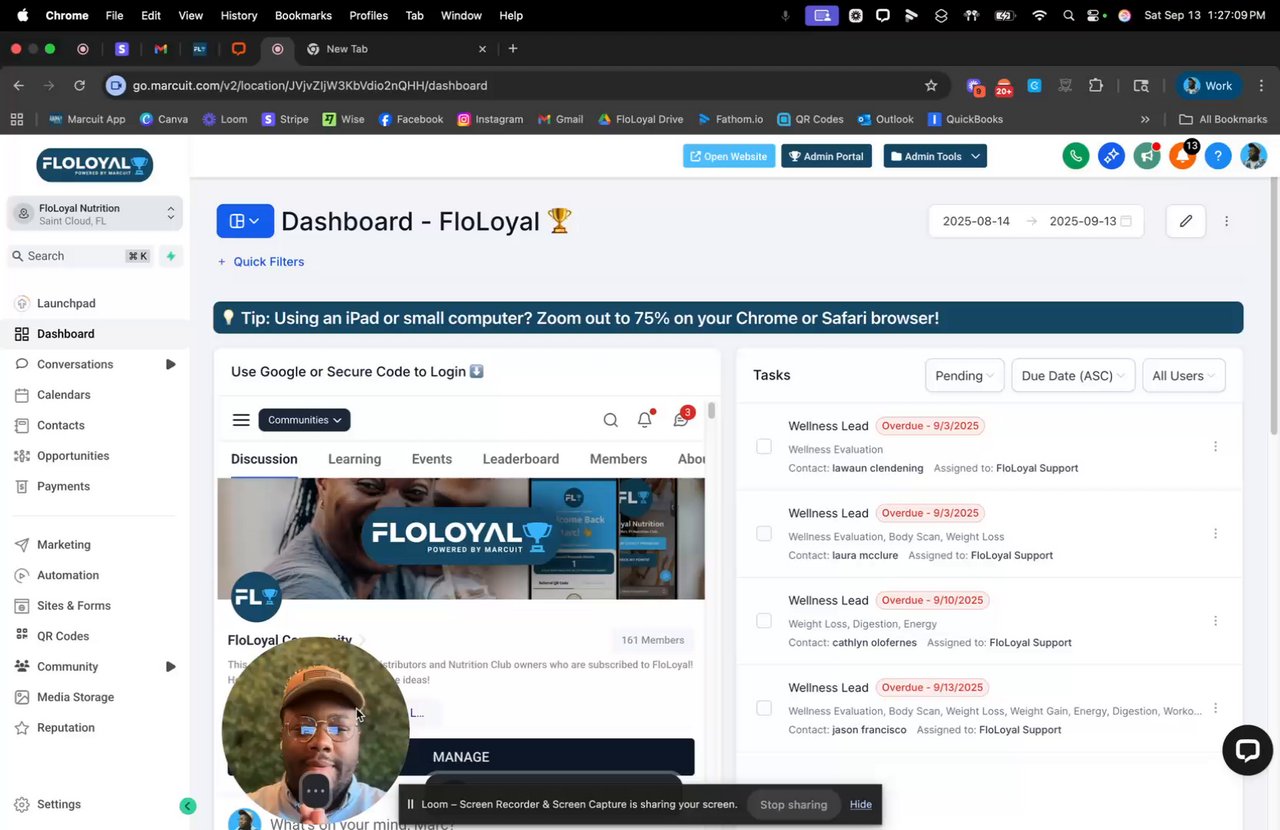The height and width of the screenshot is (830, 1280).
Task: Click the blue sparkle AI icon in header
Action: 1111,156
